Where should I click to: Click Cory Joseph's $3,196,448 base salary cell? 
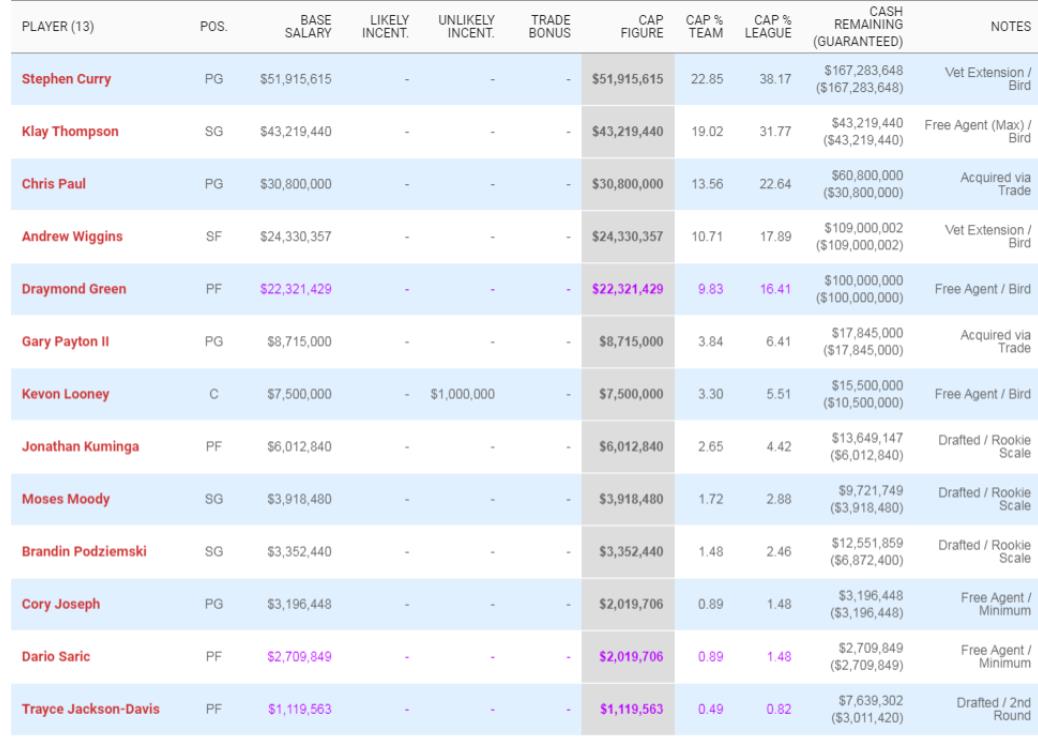click(x=299, y=604)
